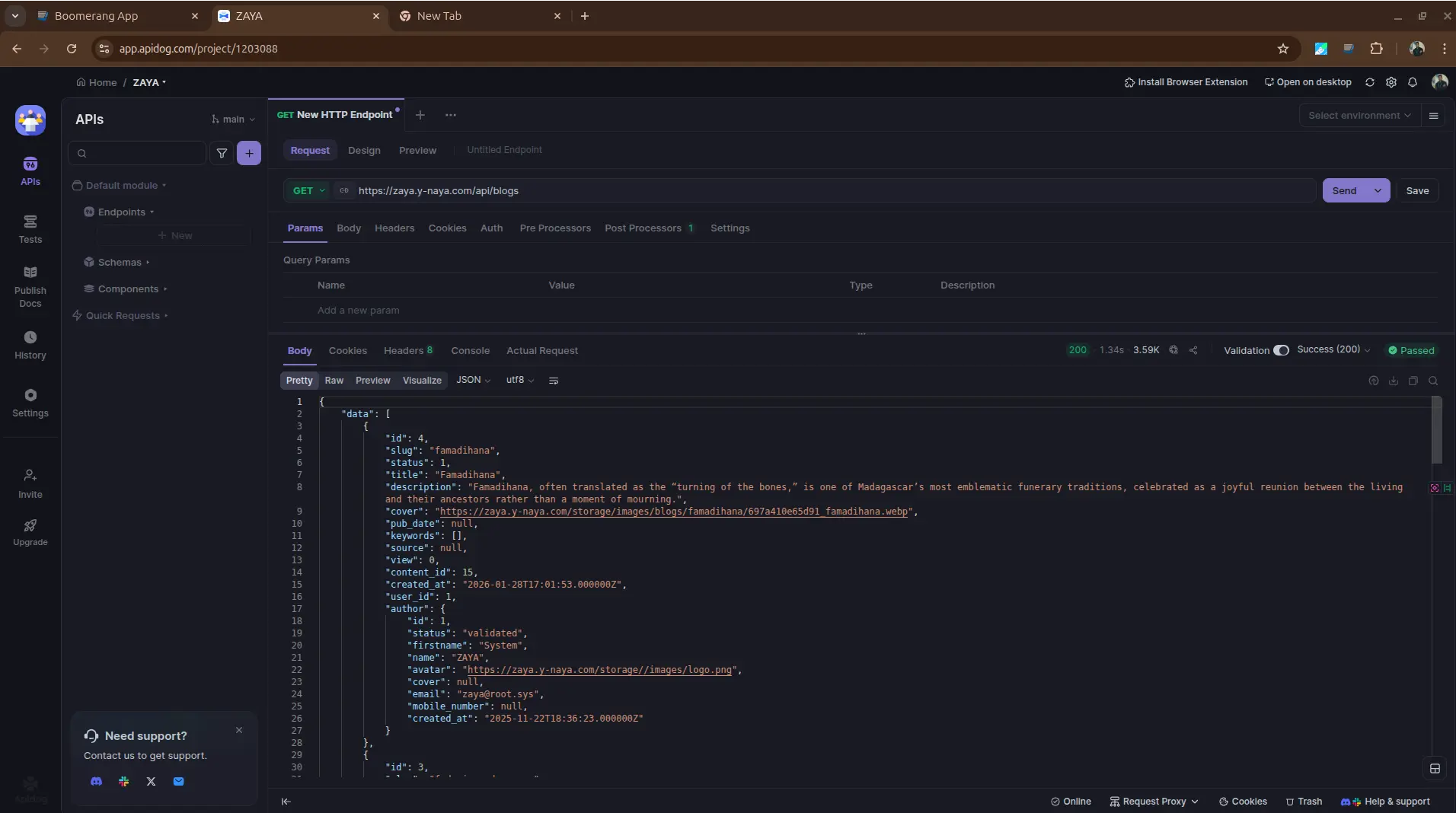Open the GET method dropdown
Image resolution: width=1456 pixels, height=813 pixels.
tap(308, 190)
